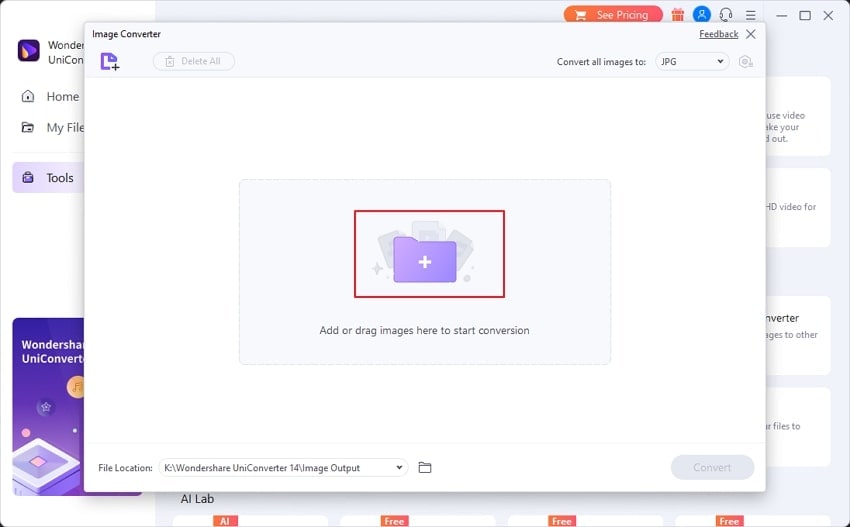Click the My Files folder icon in sidebar
850x527 pixels.
tap(28, 127)
